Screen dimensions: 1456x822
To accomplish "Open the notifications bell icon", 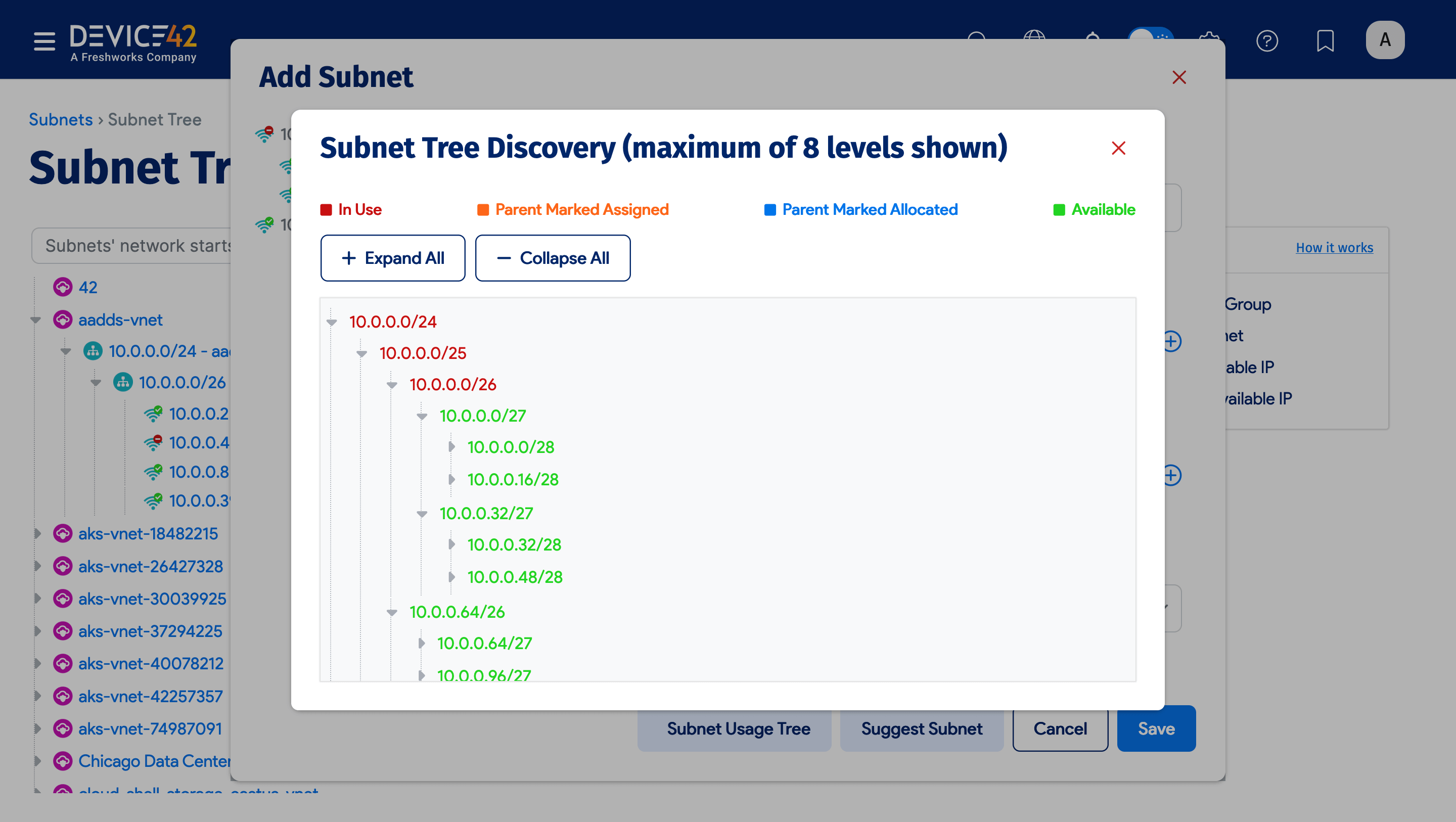I will click(x=1093, y=39).
